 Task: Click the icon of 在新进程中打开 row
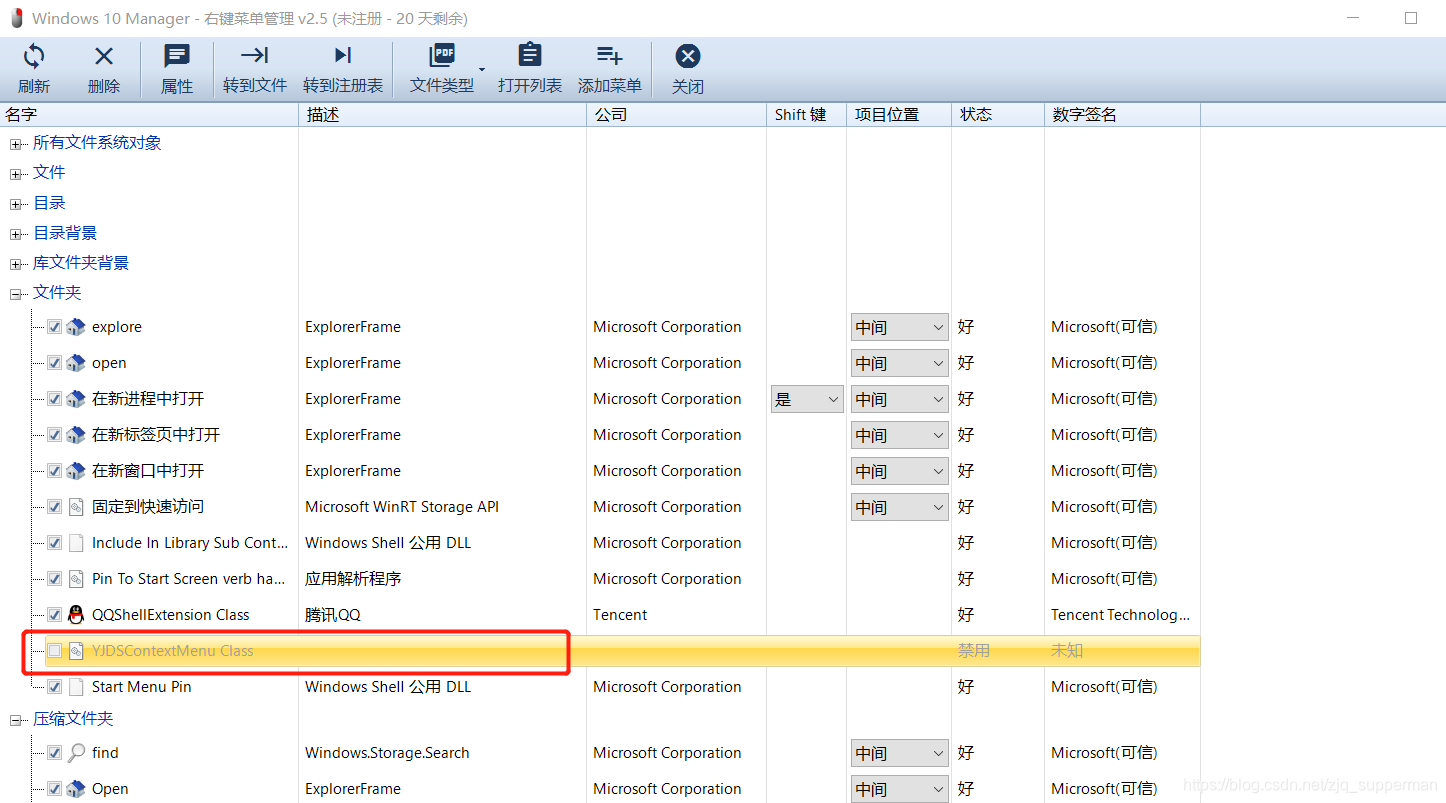pyautogui.click(x=76, y=399)
